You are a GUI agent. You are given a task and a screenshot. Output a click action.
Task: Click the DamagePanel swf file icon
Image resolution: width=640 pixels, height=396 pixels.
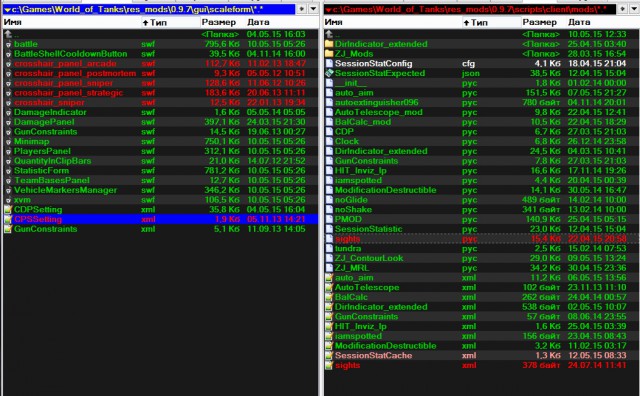point(8,122)
